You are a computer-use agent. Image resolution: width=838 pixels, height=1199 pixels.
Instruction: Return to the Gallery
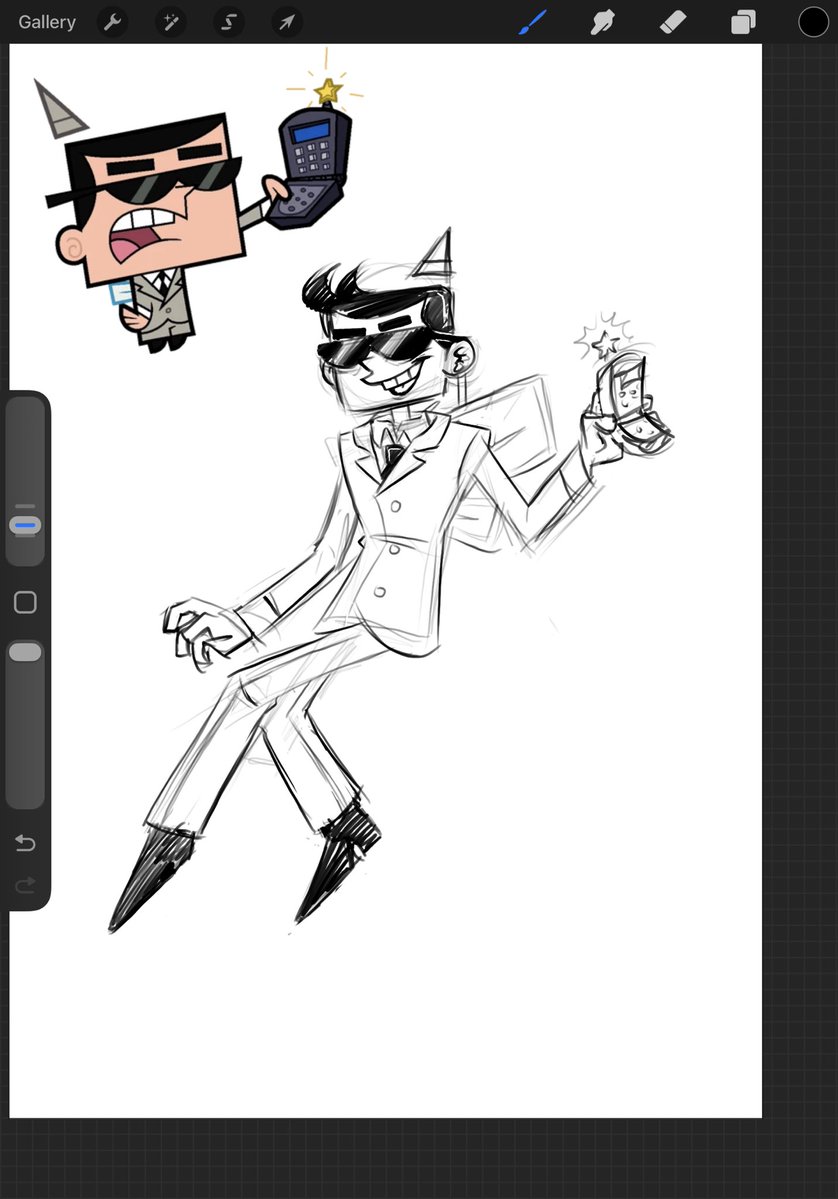pyautogui.click(x=47, y=22)
